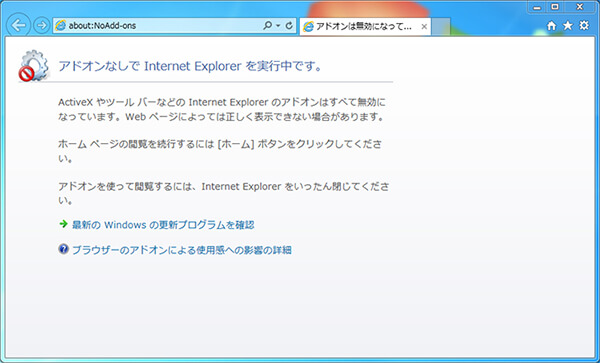This screenshot has height=363, width=600.
Task: Open link ブラウザーのアドオンによる使用感への影響の詳細
Action: [182, 250]
